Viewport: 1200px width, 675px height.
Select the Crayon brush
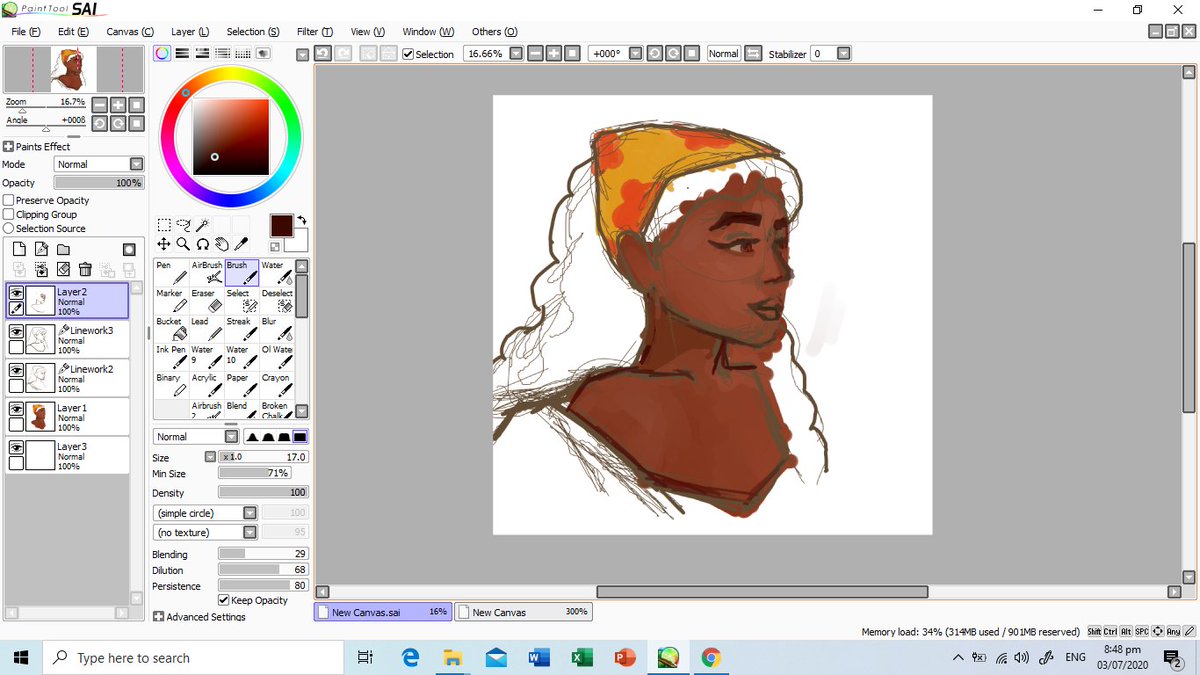(x=277, y=385)
